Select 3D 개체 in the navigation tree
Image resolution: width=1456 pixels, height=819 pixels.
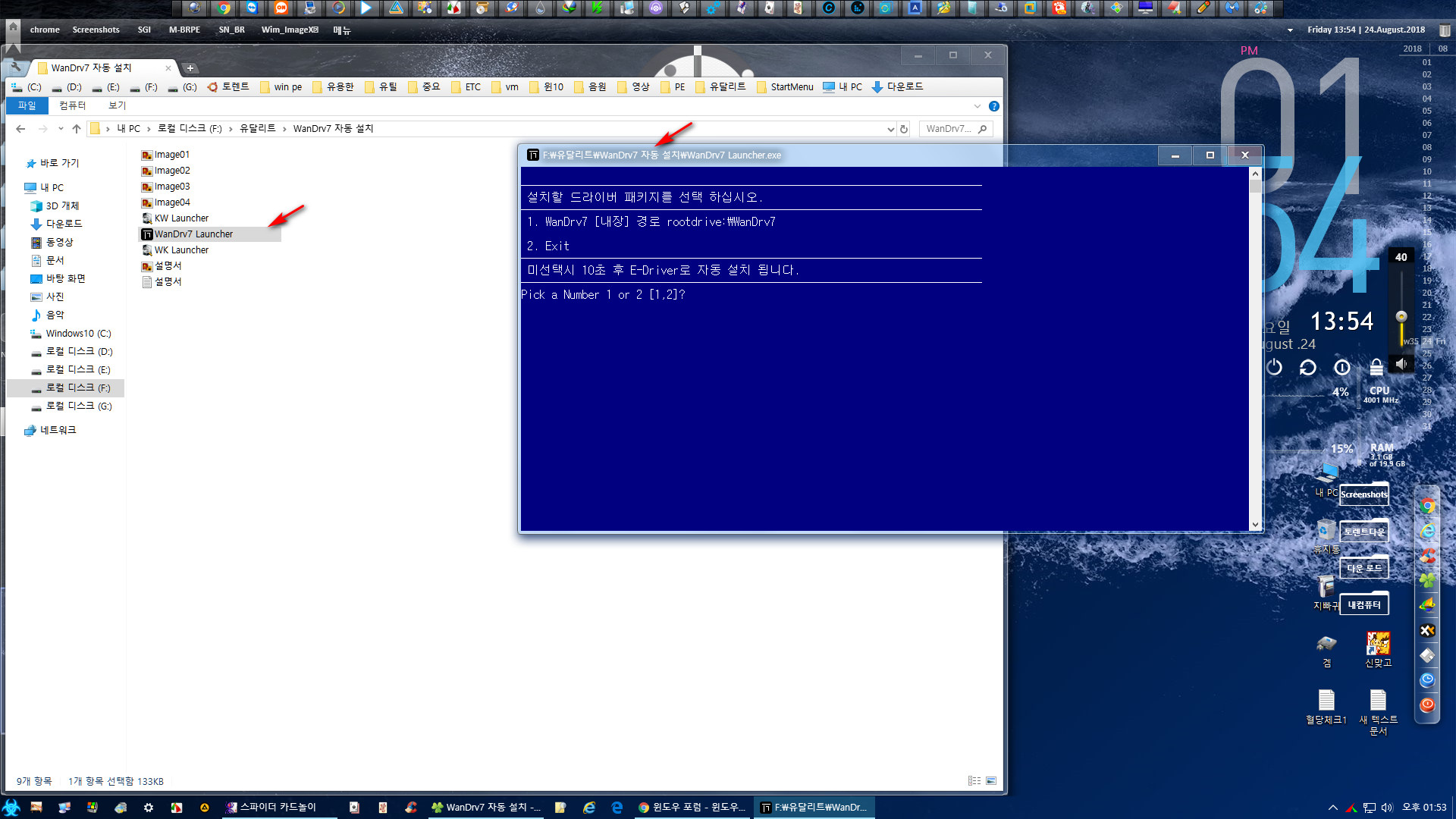coord(55,206)
